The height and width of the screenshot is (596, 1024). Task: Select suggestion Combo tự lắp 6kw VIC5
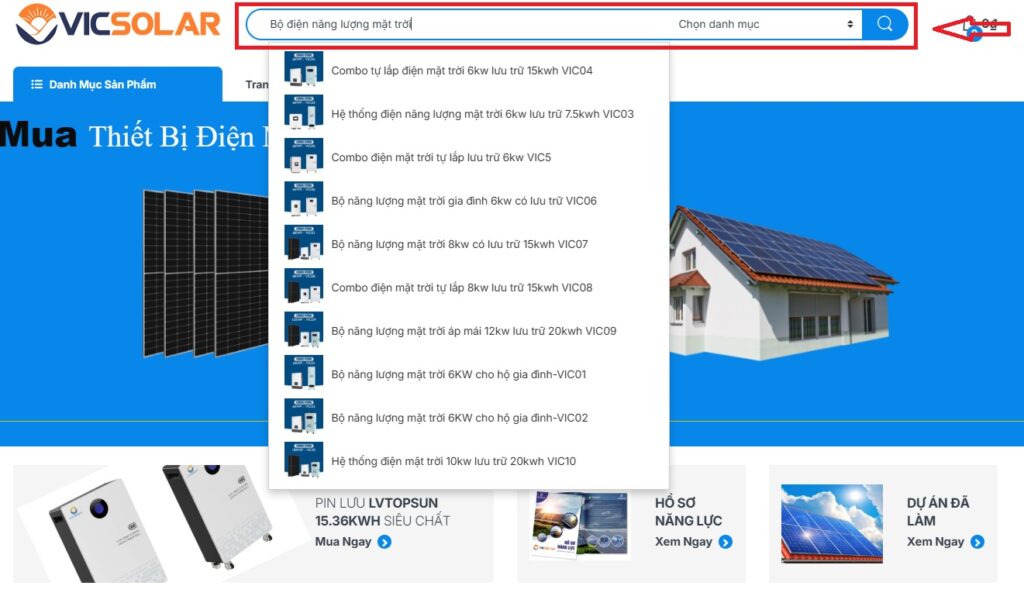point(441,157)
